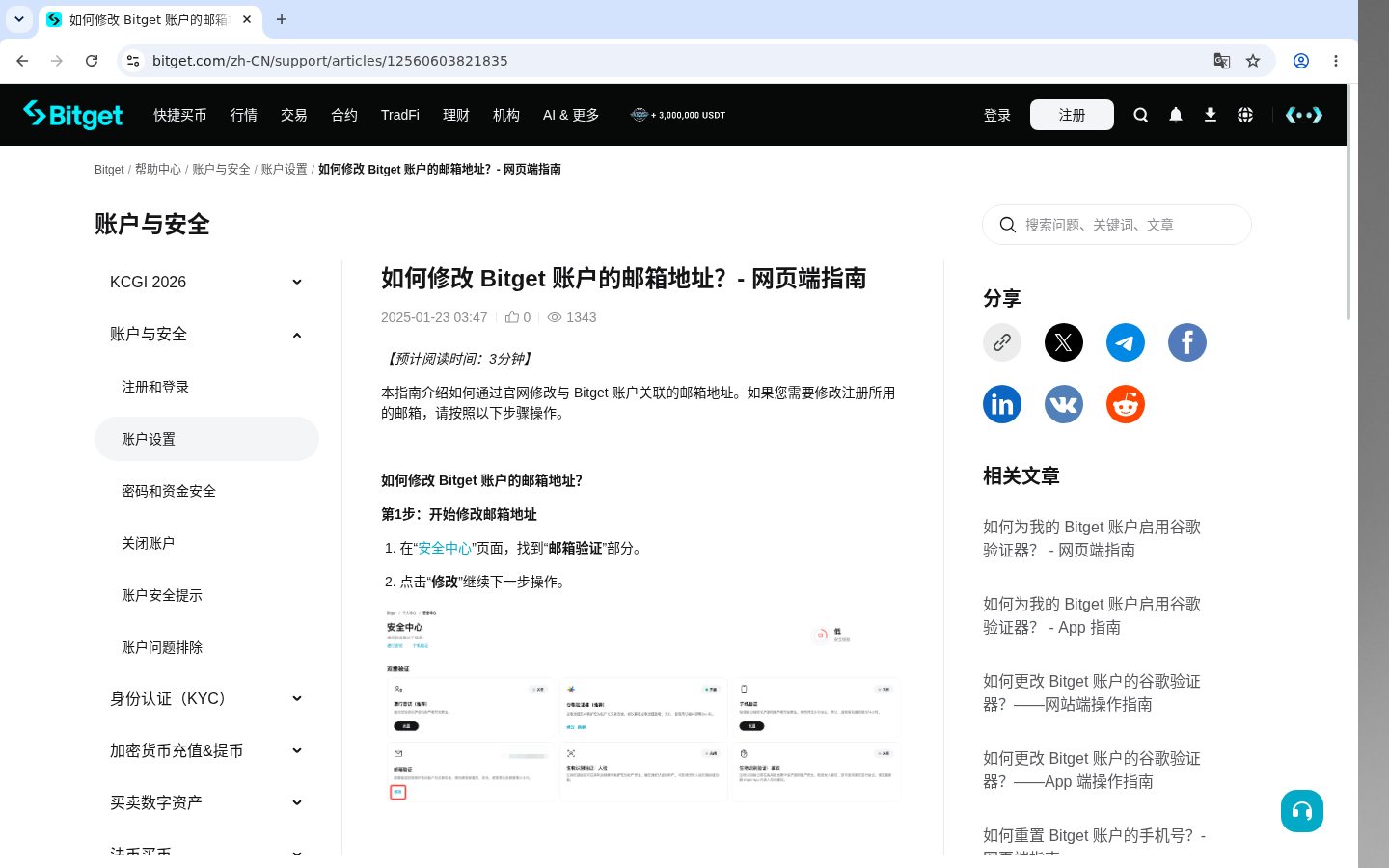Open a new browser tab
This screenshot has height=868, width=1389.
[282, 19]
